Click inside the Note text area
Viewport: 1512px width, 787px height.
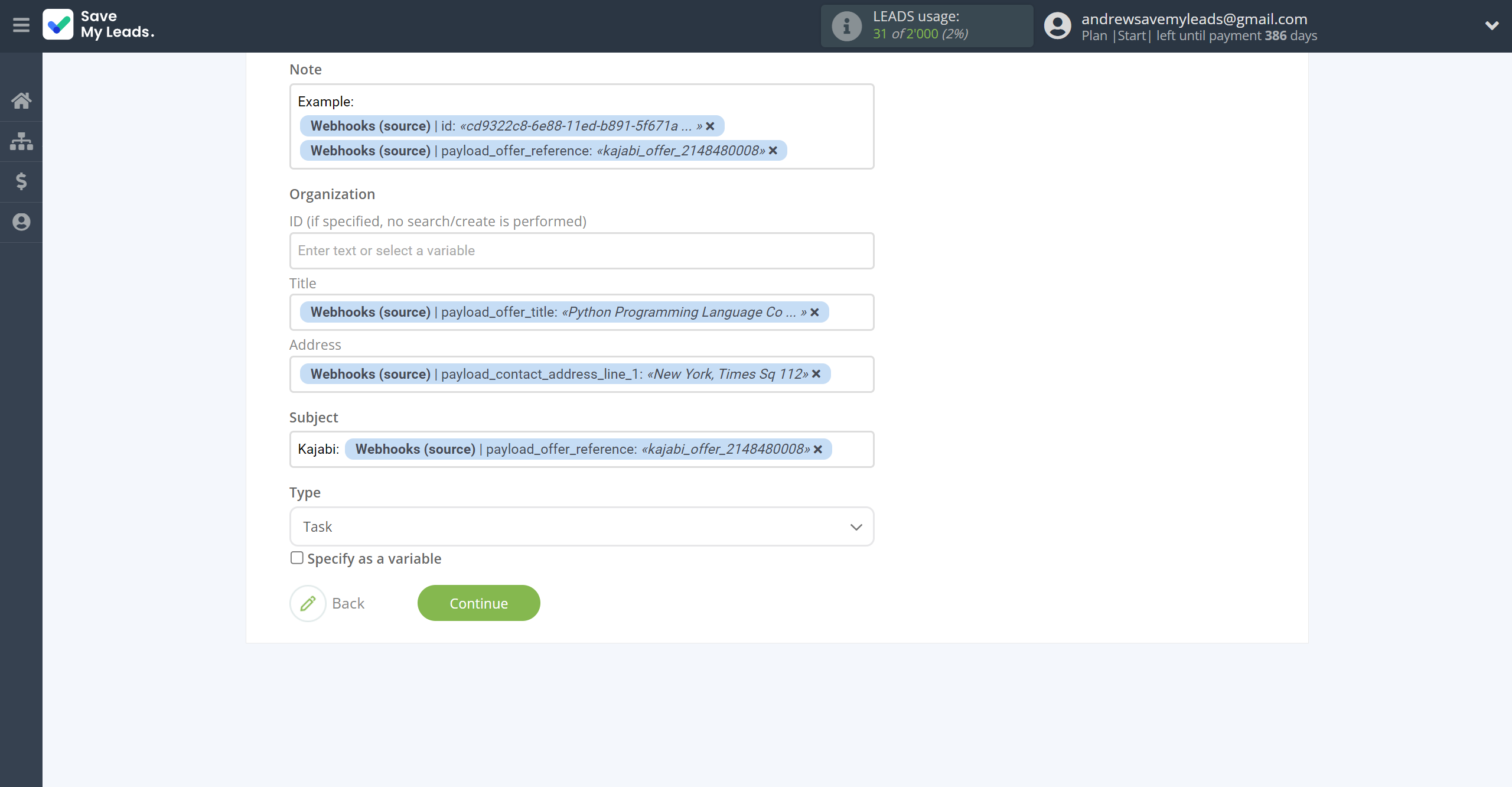(582, 126)
